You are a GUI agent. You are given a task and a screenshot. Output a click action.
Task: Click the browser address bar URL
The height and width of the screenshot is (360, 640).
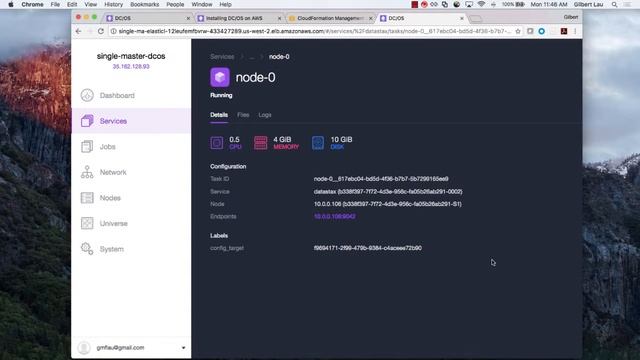coord(314,31)
